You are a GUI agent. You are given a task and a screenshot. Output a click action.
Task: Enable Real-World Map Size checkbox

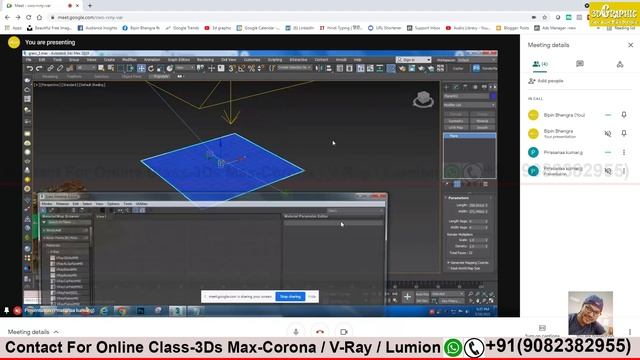pos(449,268)
